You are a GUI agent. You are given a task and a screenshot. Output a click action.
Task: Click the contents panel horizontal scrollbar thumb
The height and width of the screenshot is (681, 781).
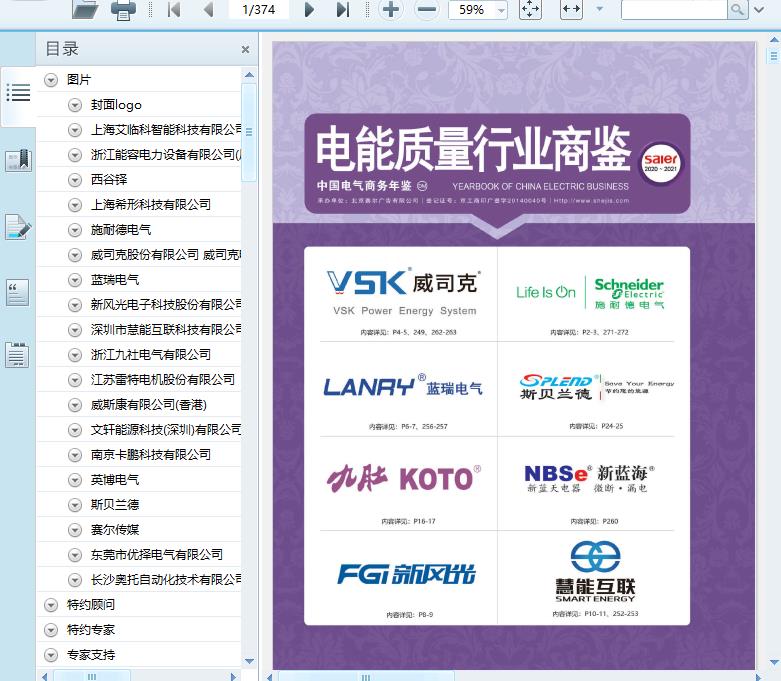tap(92, 677)
